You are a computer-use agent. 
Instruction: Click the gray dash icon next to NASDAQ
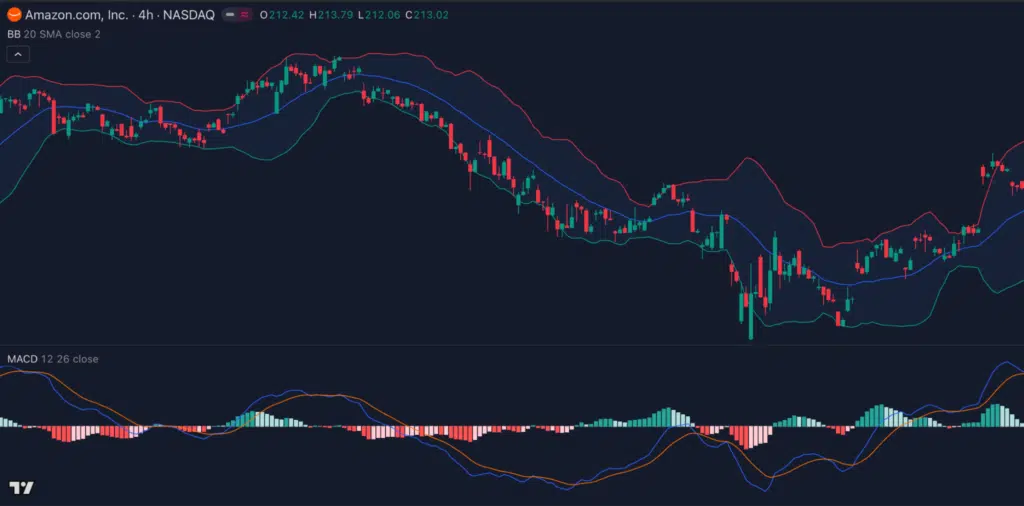click(x=230, y=15)
